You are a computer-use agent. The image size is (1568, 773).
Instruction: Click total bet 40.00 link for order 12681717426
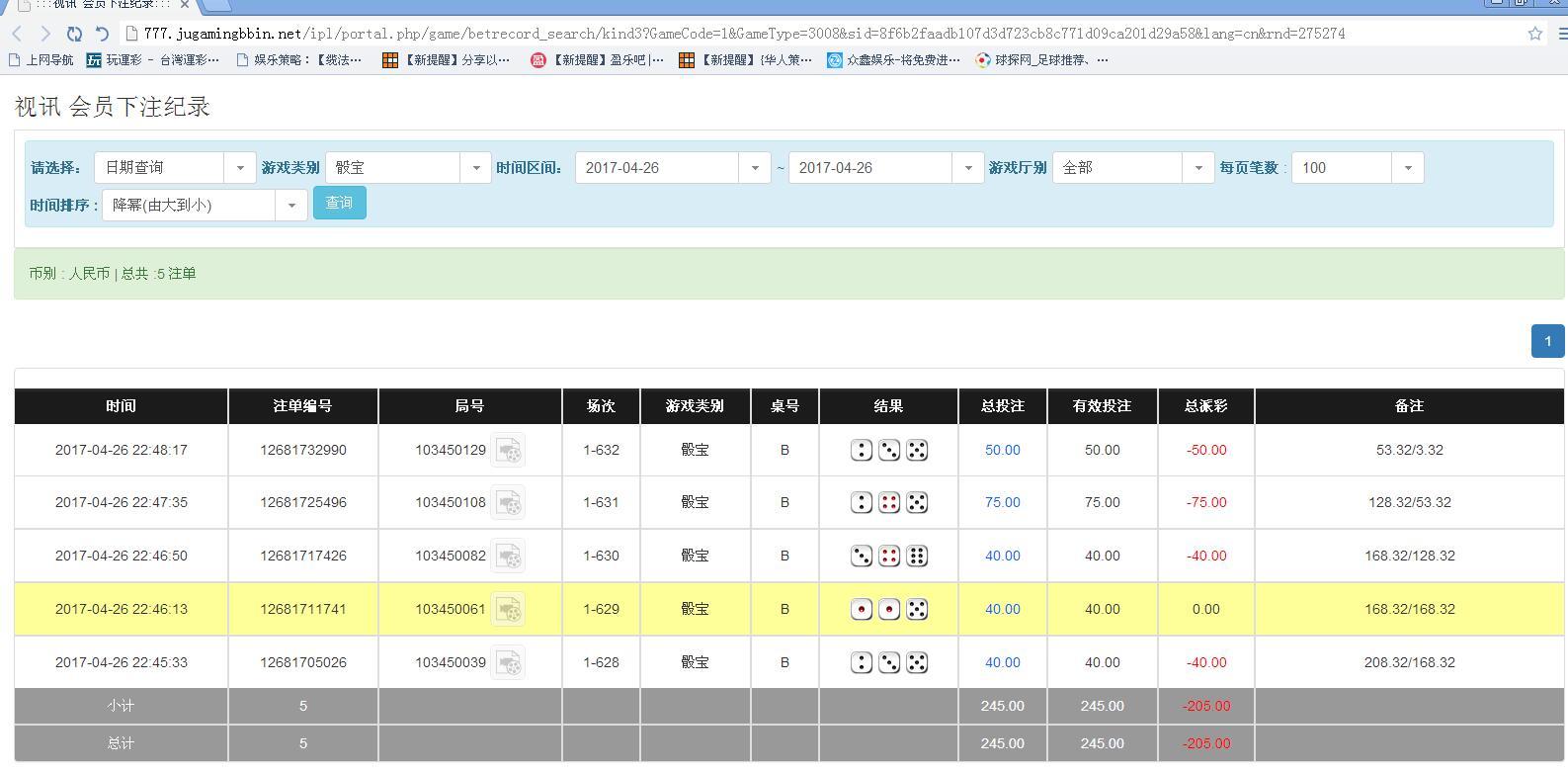click(x=1003, y=557)
